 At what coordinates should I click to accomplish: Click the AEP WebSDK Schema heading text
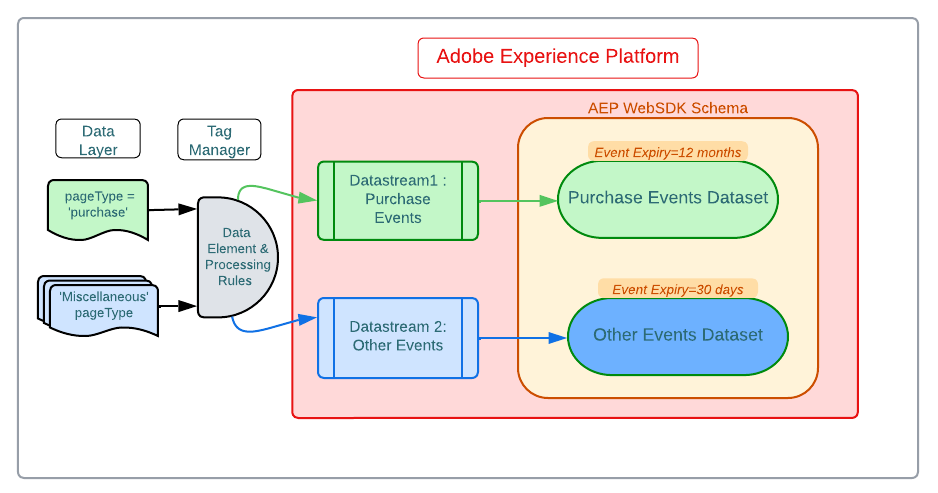pos(667,108)
